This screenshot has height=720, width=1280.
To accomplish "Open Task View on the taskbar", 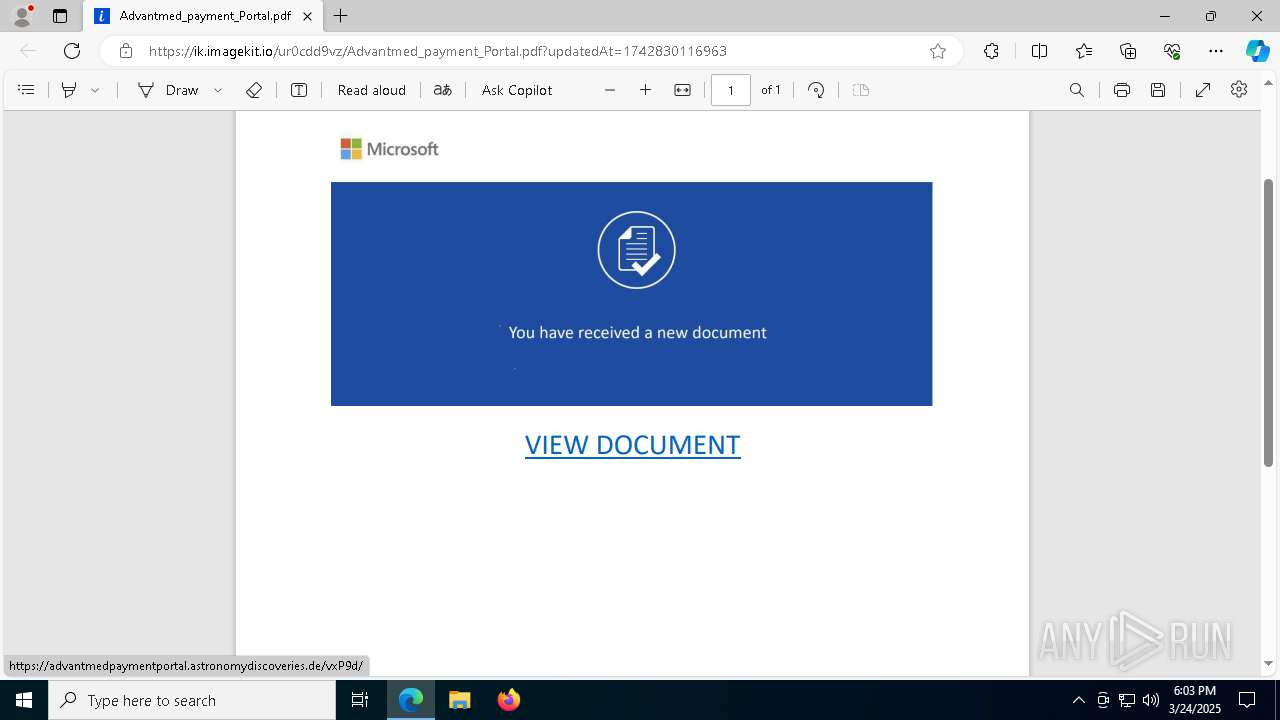I will pyautogui.click(x=360, y=700).
